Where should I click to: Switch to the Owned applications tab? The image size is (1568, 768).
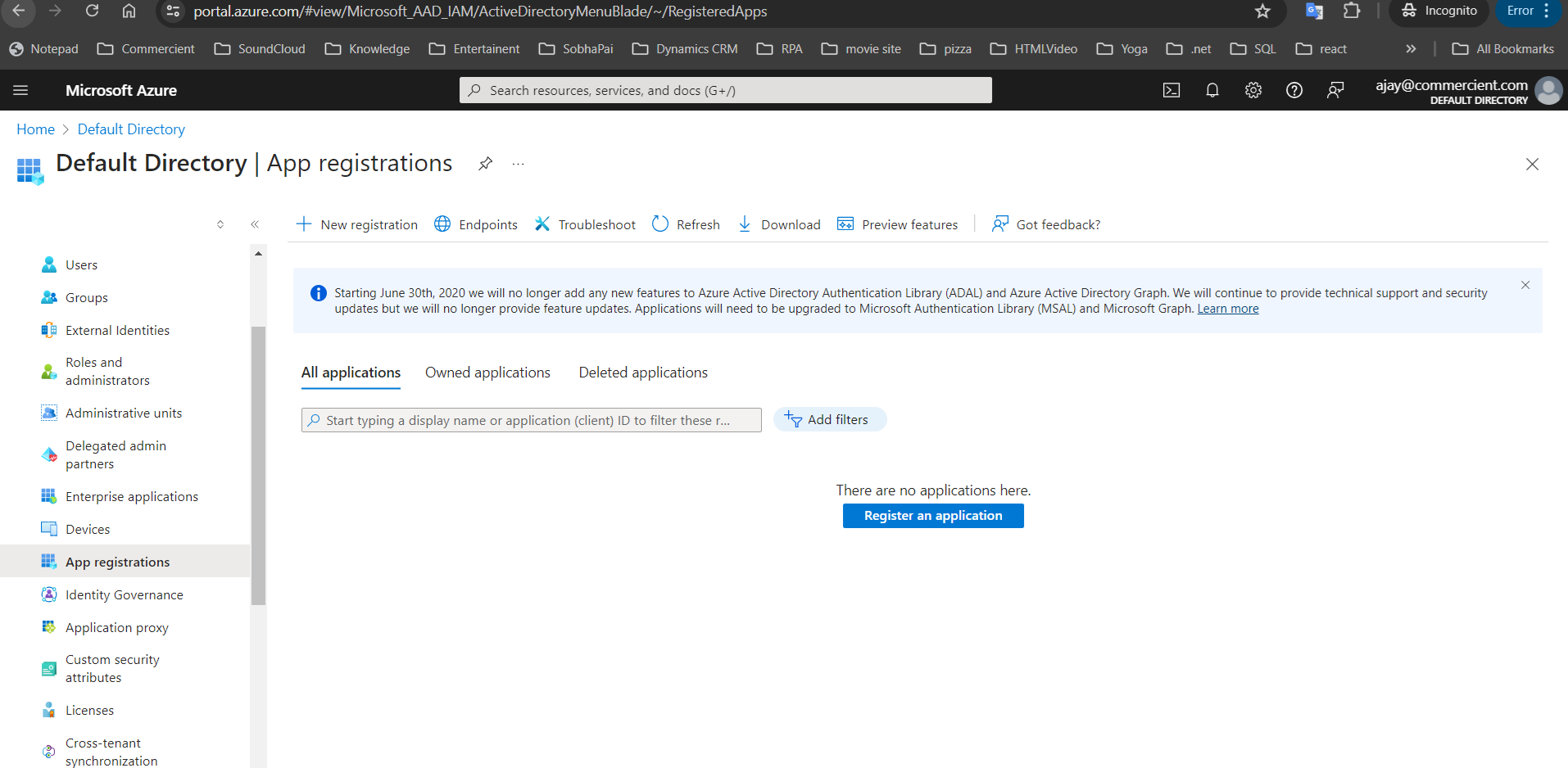487,373
